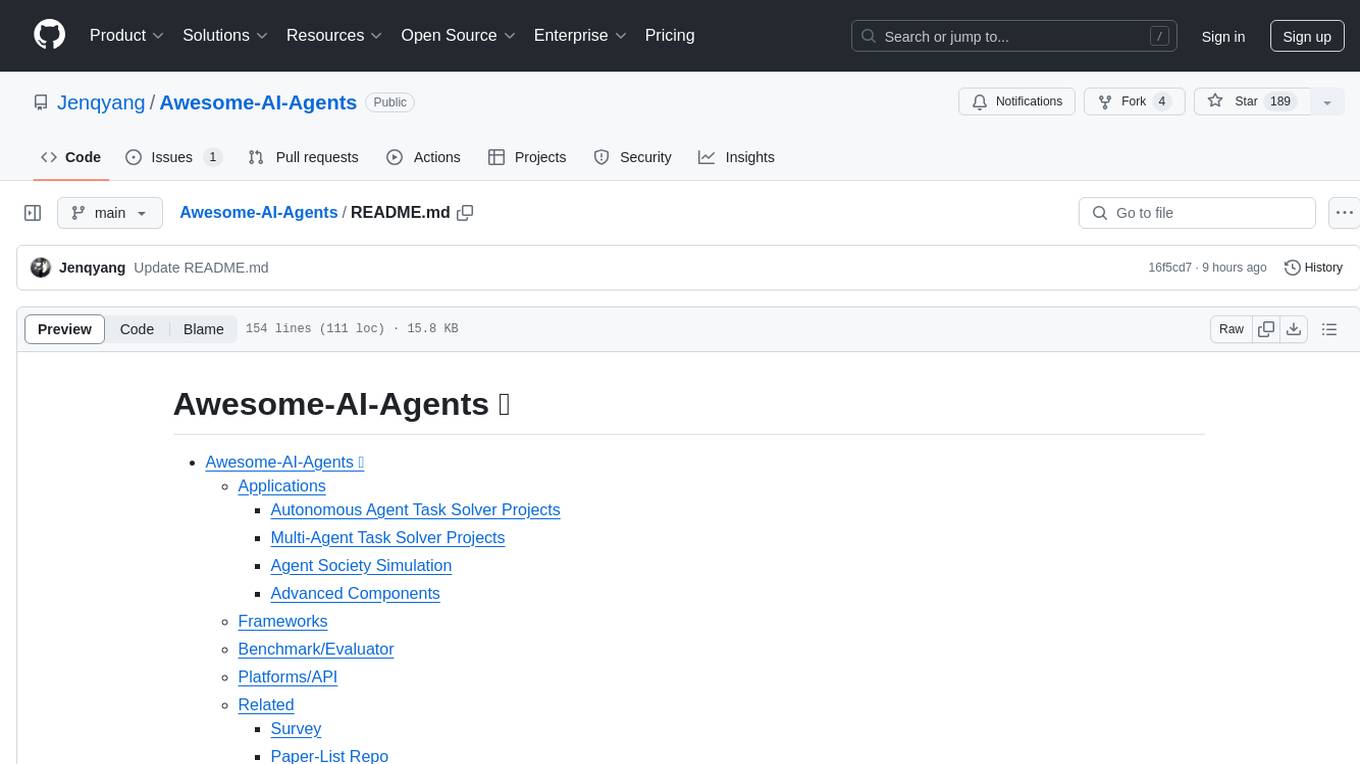Image resolution: width=1360 pixels, height=764 pixels.
Task: Open the Update README.md commit message
Action: 201,268
